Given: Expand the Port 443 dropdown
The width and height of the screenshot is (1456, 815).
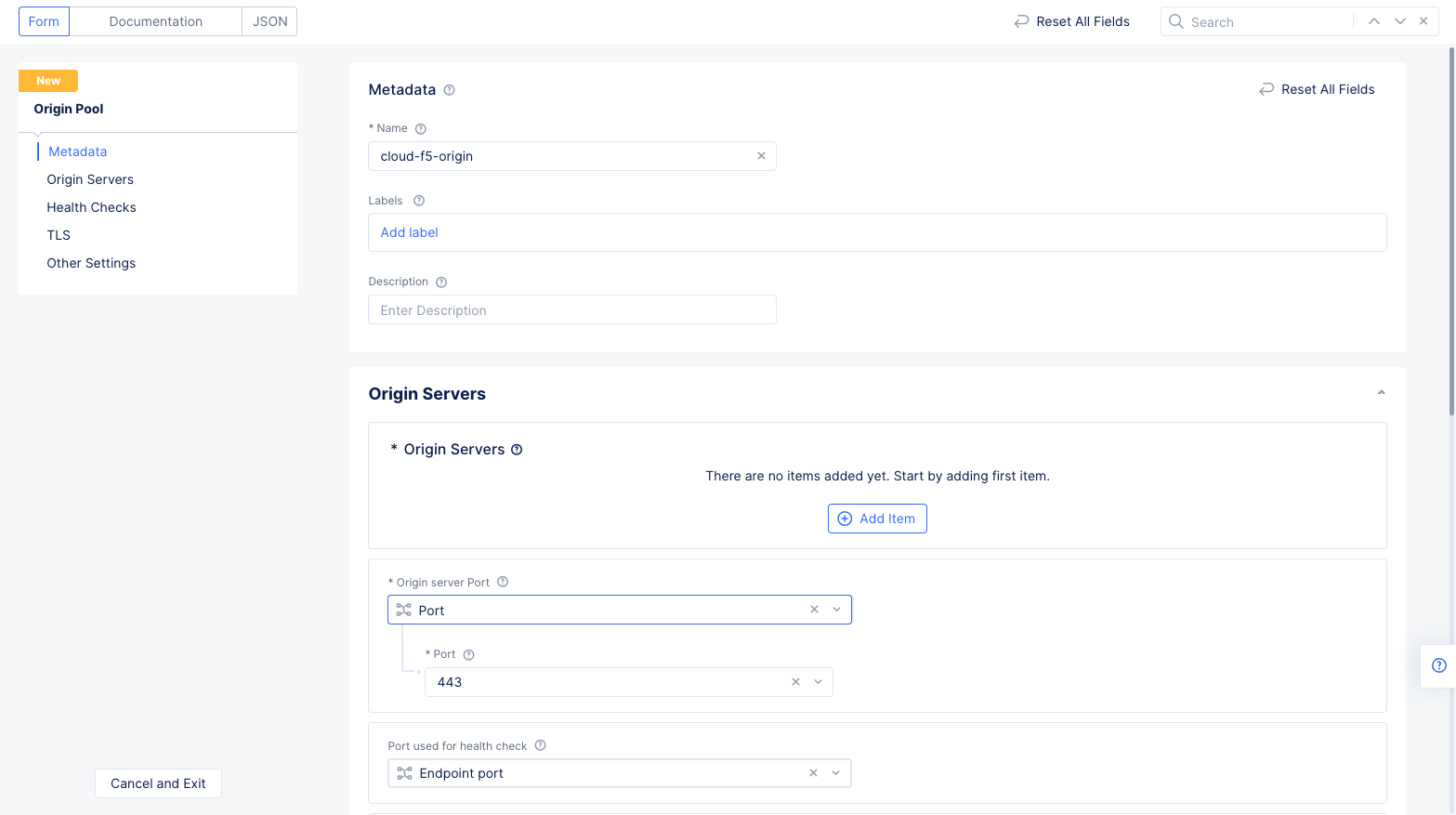Looking at the screenshot, I should [x=818, y=682].
